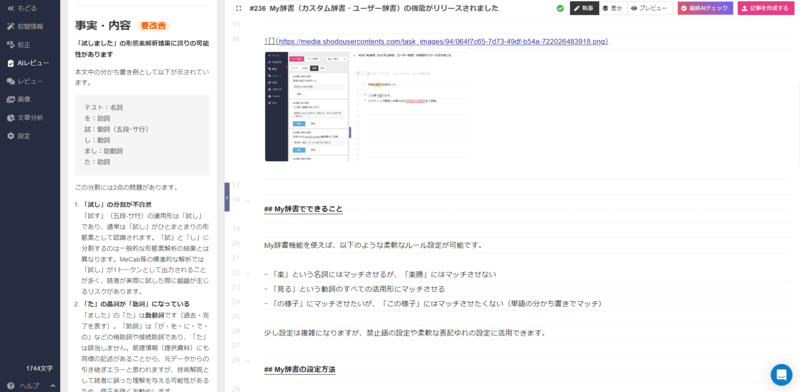Image resolution: width=800 pixels, height=392 pixels.
Task: Click line '少し設定は複雑になりますが…'
Action: point(405,333)
